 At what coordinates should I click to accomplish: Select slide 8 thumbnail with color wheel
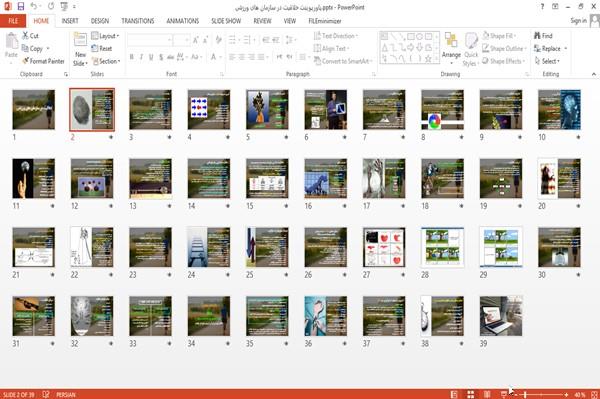click(442, 109)
